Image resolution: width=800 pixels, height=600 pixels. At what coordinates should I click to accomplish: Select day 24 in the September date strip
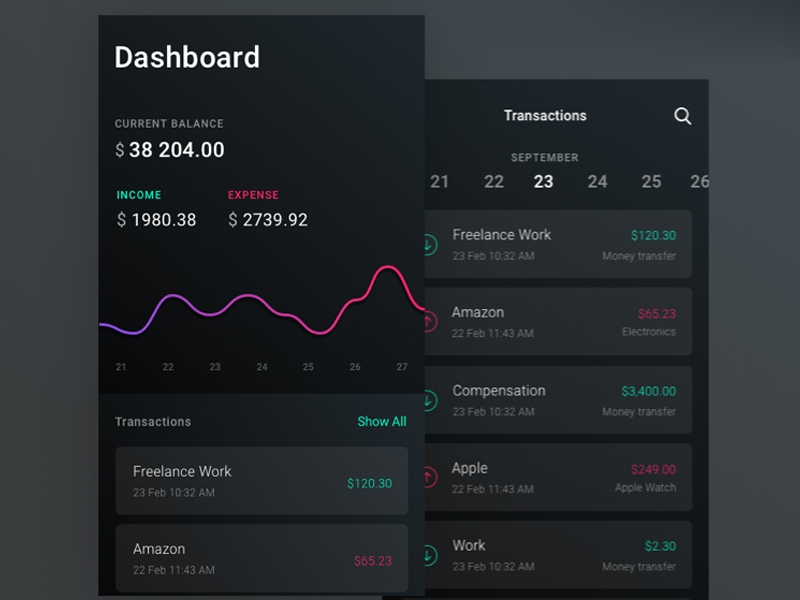(597, 182)
